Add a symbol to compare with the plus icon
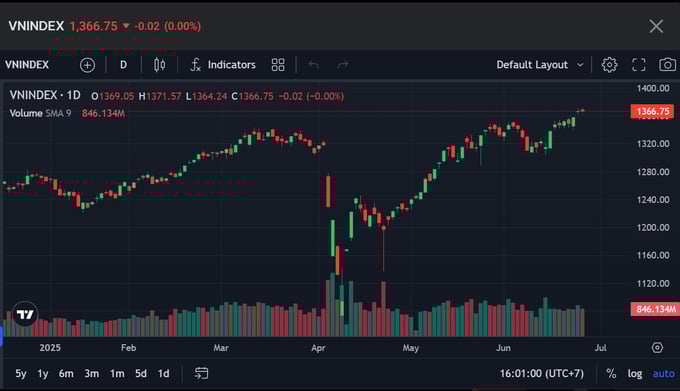Image resolution: width=680 pixels, height=391 pixels. click(87, 65)
